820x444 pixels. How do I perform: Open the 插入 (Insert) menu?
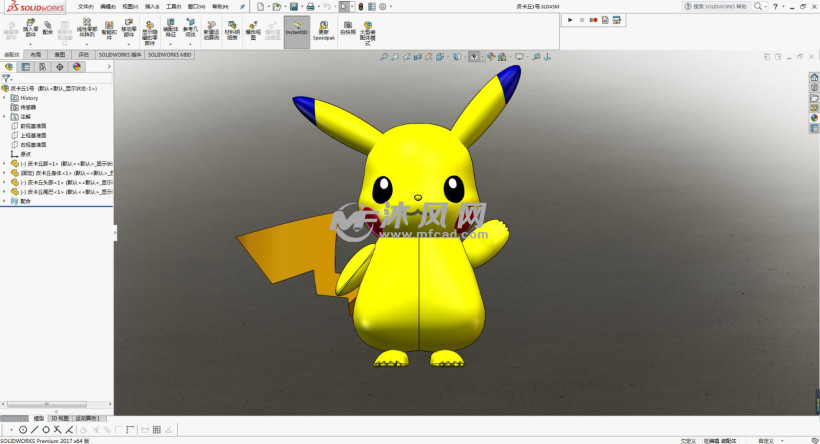tap(152, 7)
